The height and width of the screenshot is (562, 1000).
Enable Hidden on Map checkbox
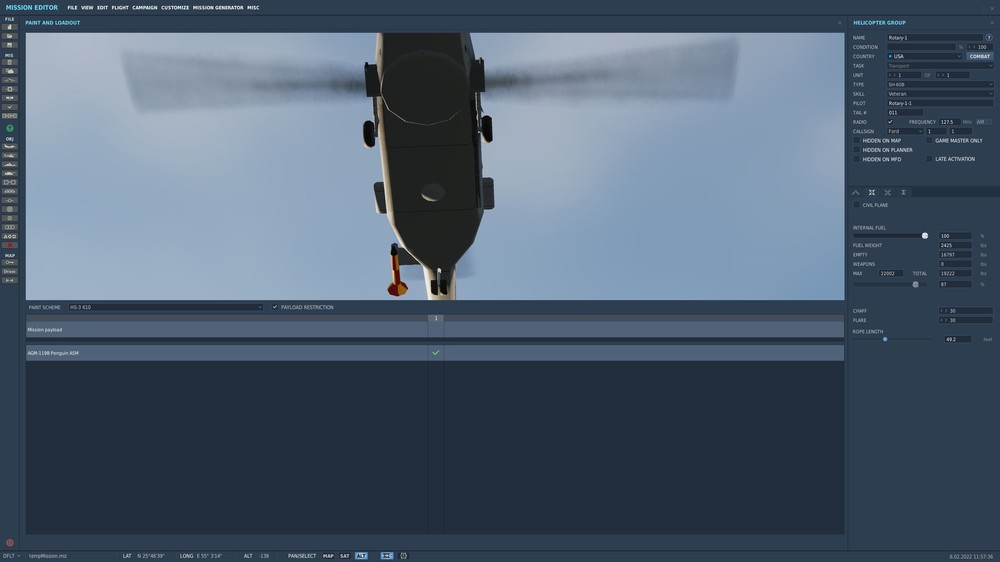(x=857, y=140)
